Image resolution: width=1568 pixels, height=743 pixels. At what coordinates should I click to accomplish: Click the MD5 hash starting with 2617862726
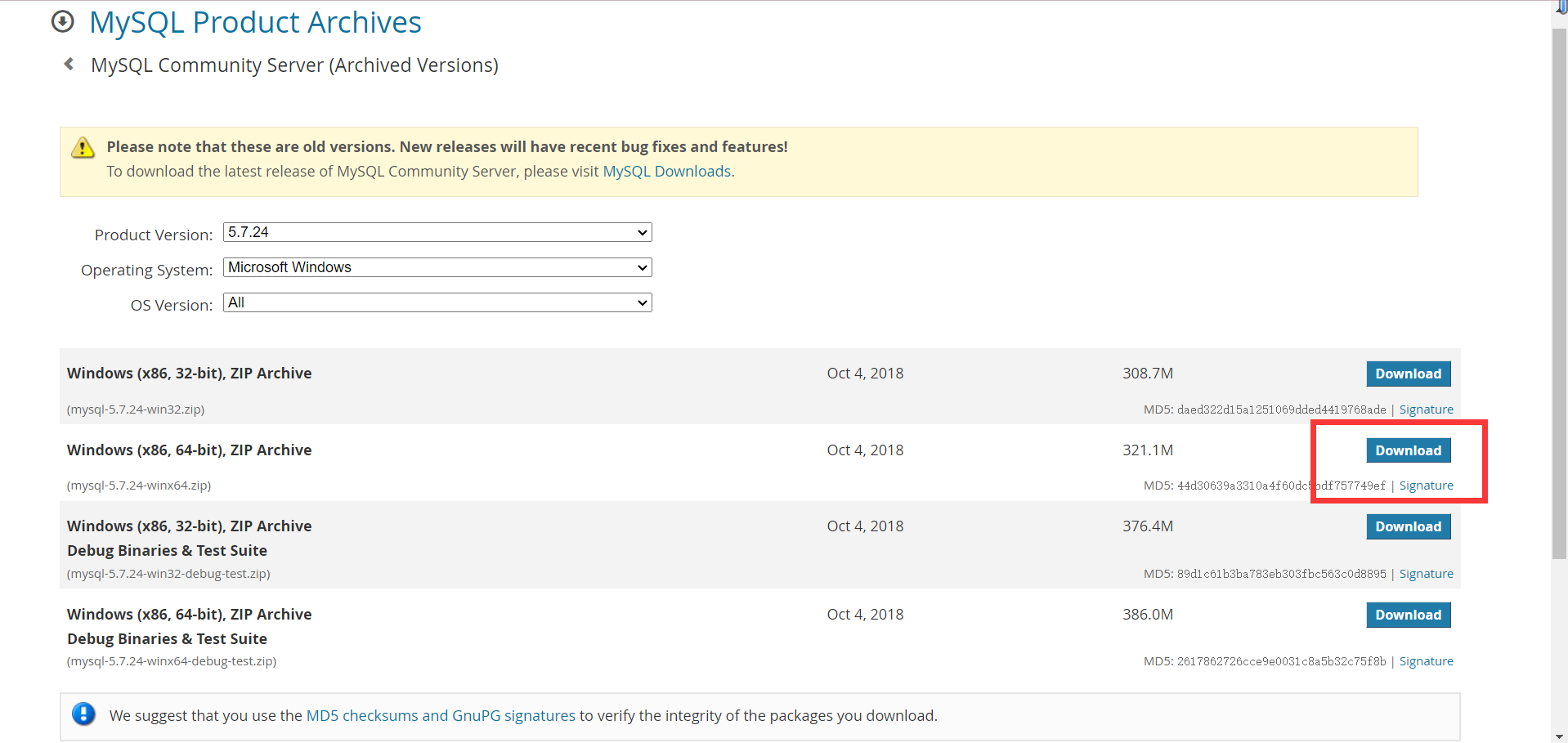pos(1281,661)
